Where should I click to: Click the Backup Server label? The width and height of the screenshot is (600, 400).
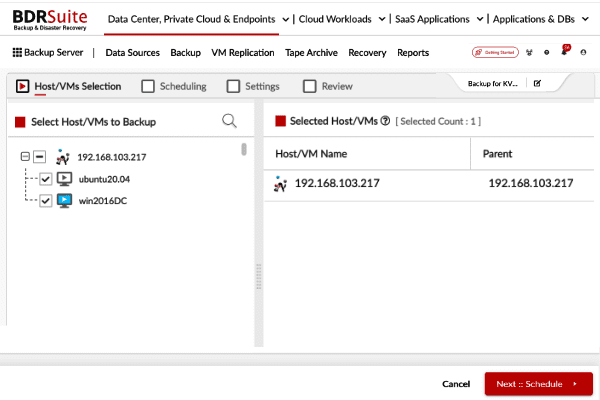54,52
